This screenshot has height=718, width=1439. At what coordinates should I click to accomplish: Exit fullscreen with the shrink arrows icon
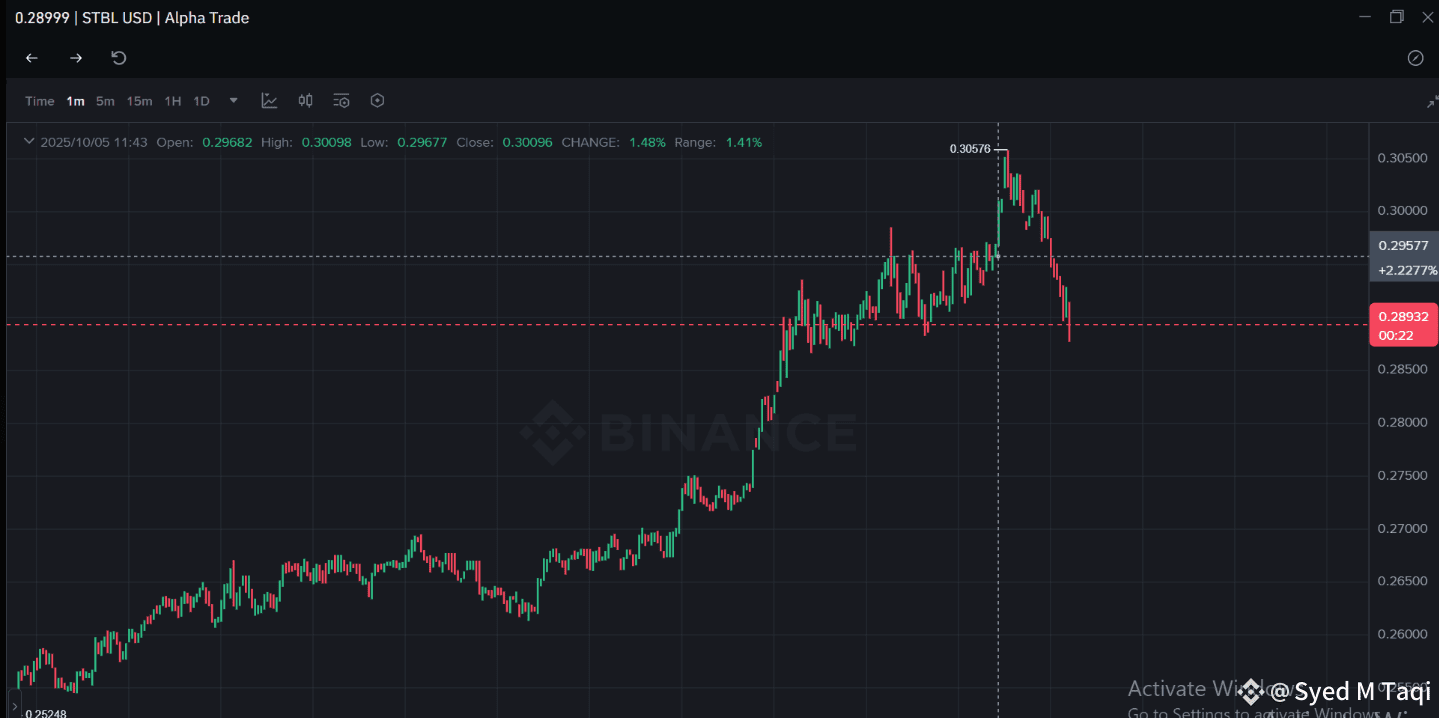tap(1432, 101)
